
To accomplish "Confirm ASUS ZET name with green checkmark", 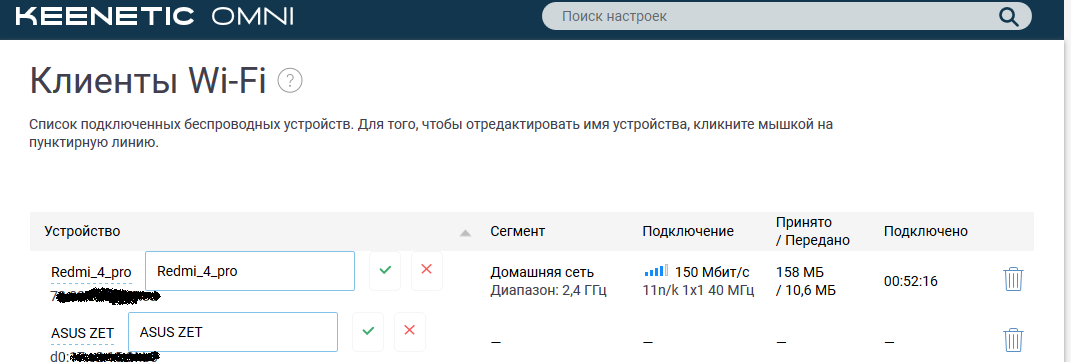I will coord(368,331).
